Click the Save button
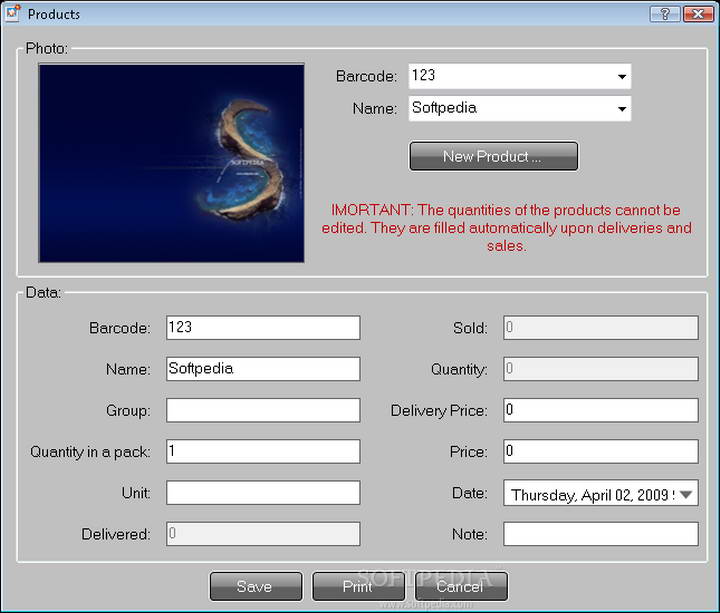The width and height of the screenshot is (720, 613). 256,586
